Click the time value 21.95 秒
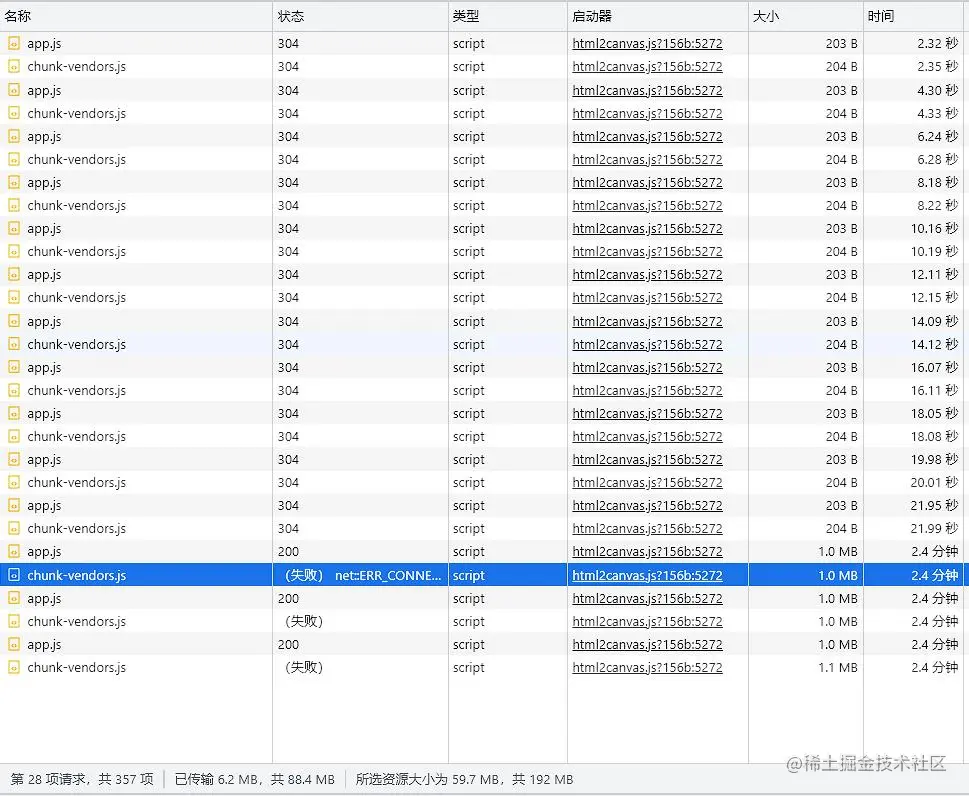Viewport: 969px width, 796px height. 934,506
